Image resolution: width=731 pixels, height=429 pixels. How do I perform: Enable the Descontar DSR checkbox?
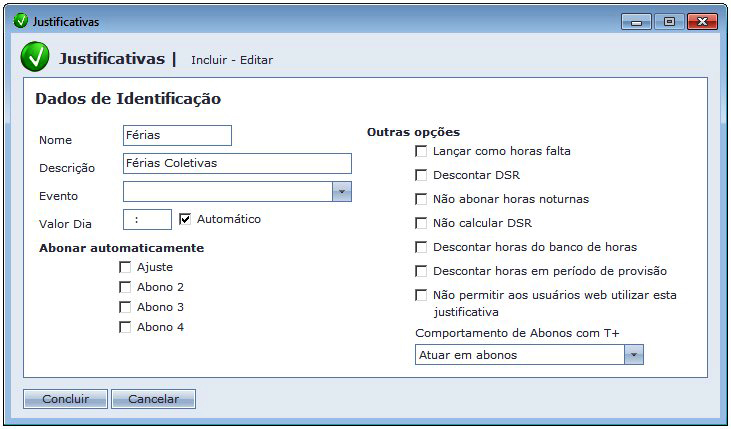point(421,175)
